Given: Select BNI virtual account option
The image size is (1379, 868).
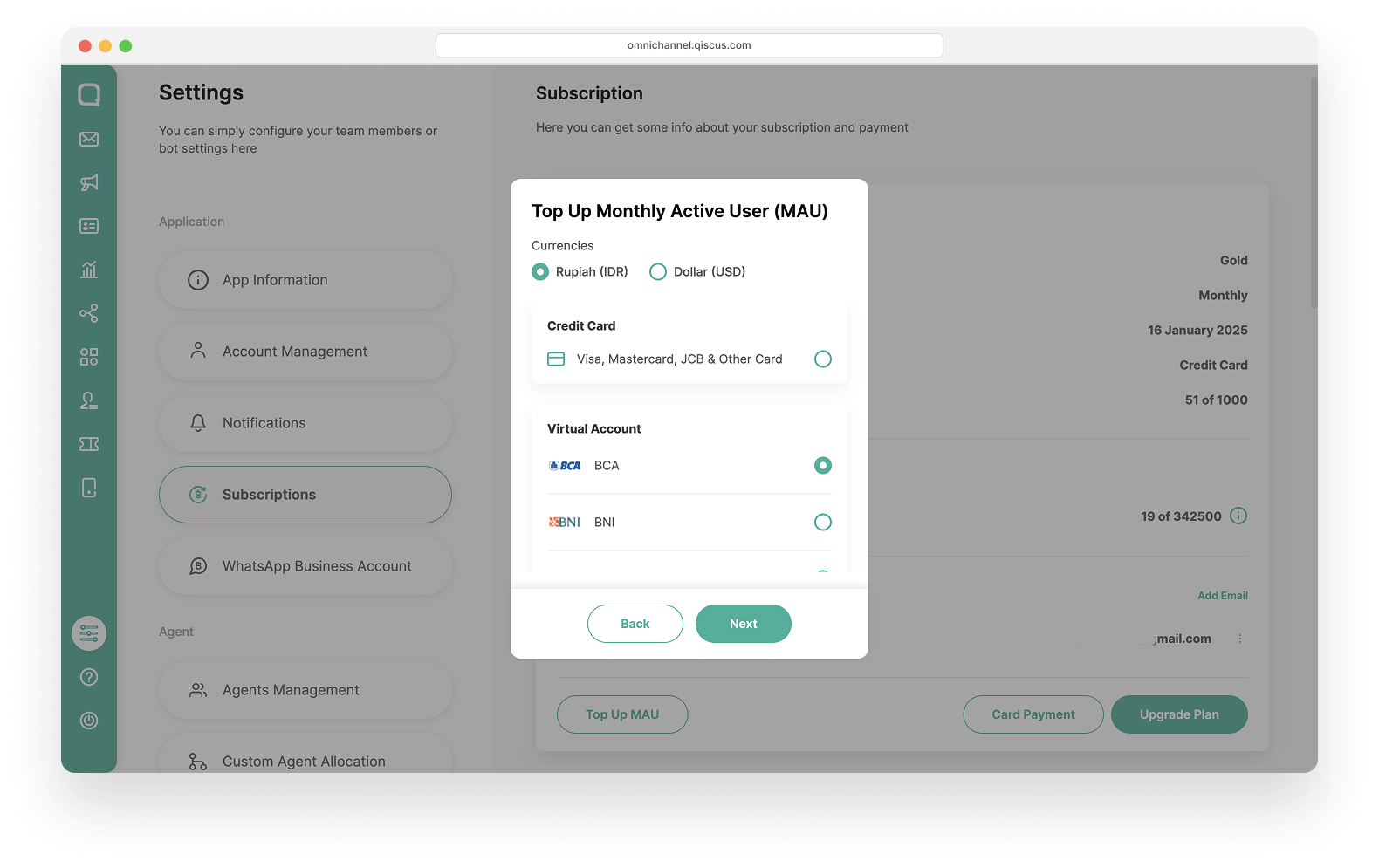Looking at the screenshot, I should 689,522.
